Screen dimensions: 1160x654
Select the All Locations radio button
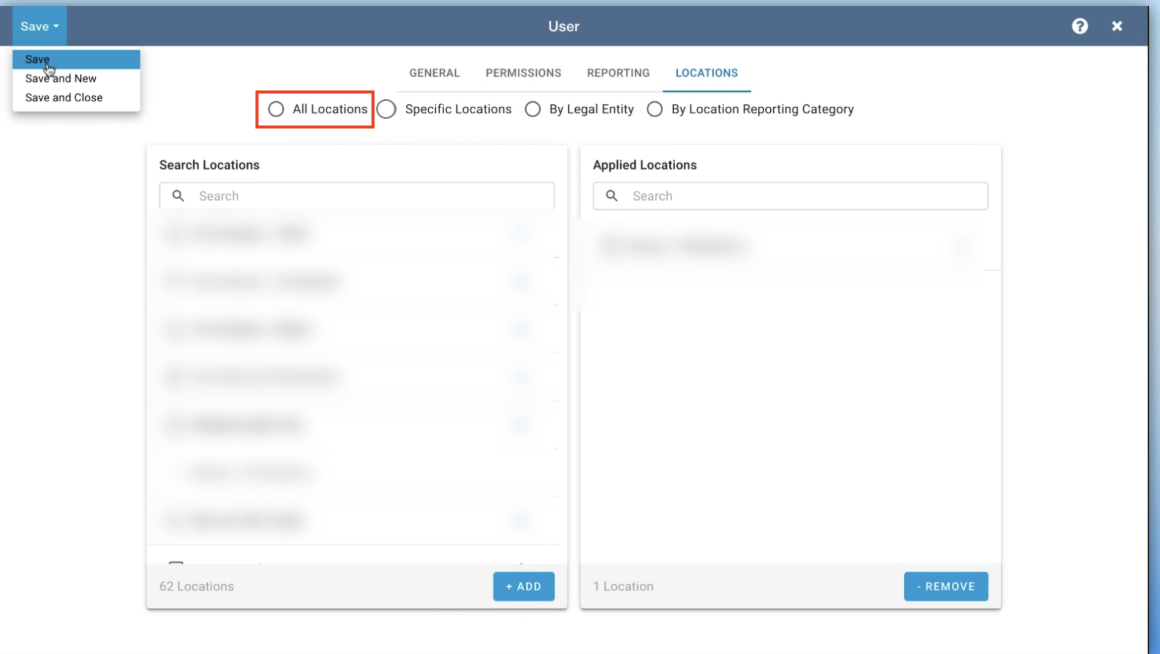[276, 109]
